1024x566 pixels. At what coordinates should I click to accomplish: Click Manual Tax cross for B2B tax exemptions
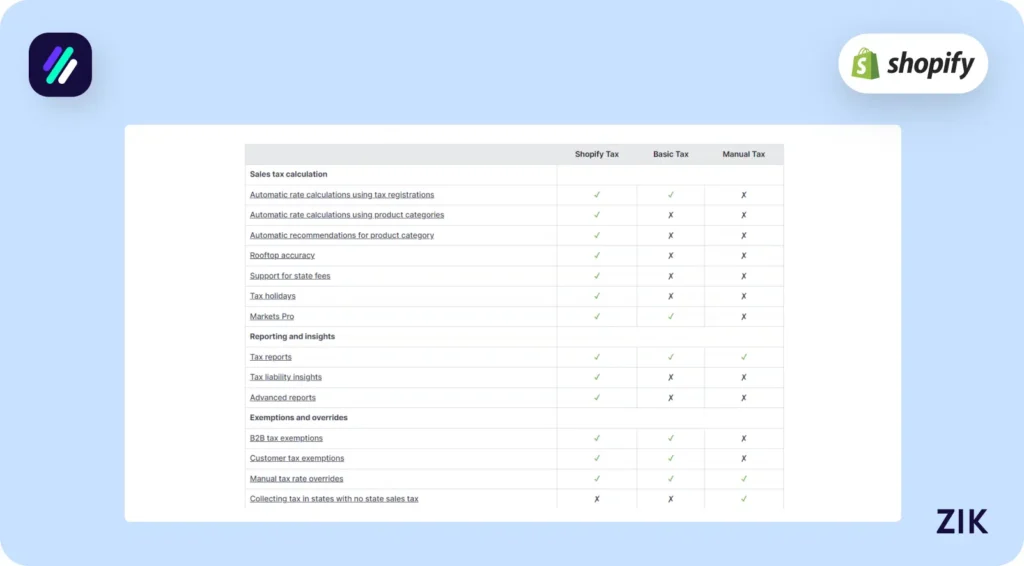click(744, 438)
